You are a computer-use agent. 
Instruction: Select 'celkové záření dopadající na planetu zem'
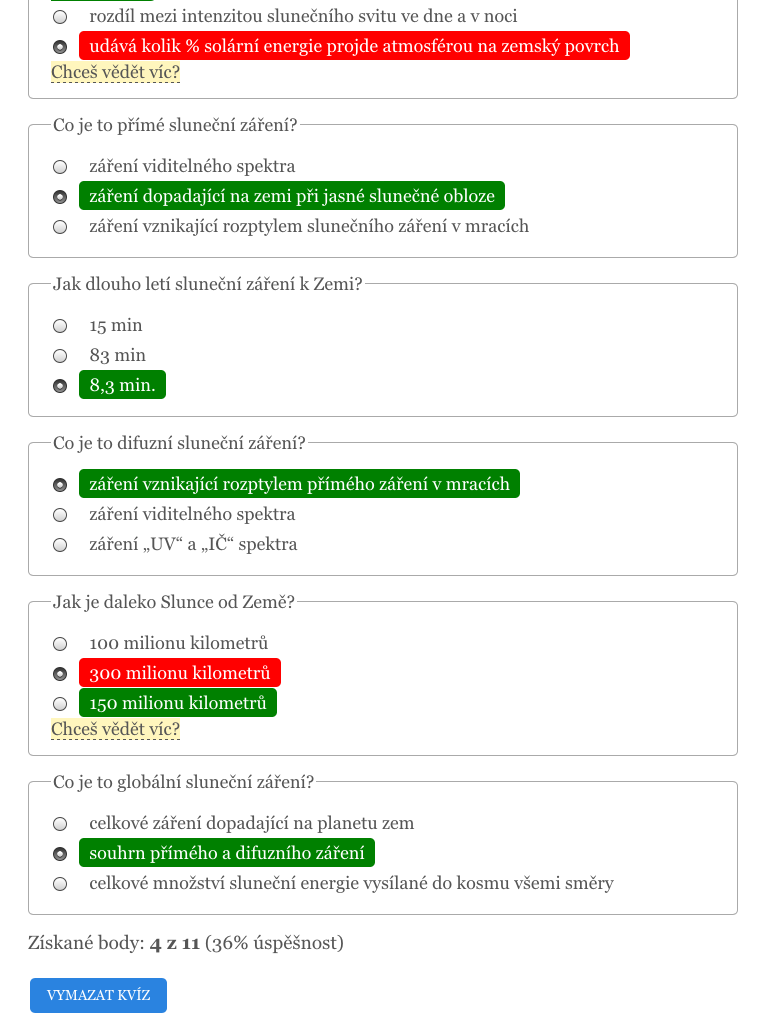pyautogui.click(x=60, y=824)
